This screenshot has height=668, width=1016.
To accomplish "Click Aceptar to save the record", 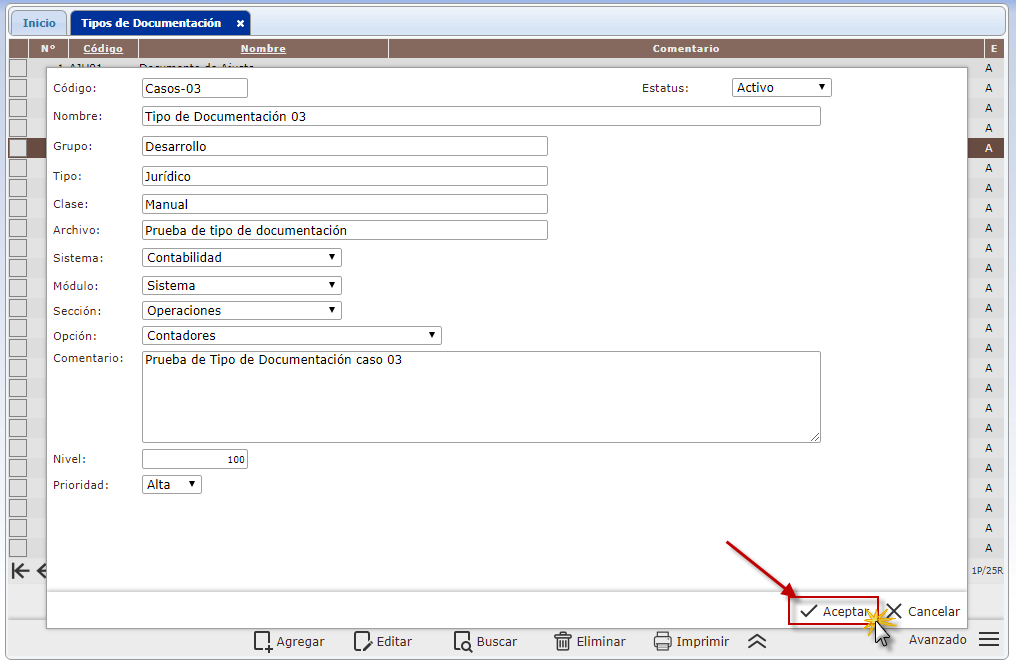I will pyautogui.click(x=833, y=611).
